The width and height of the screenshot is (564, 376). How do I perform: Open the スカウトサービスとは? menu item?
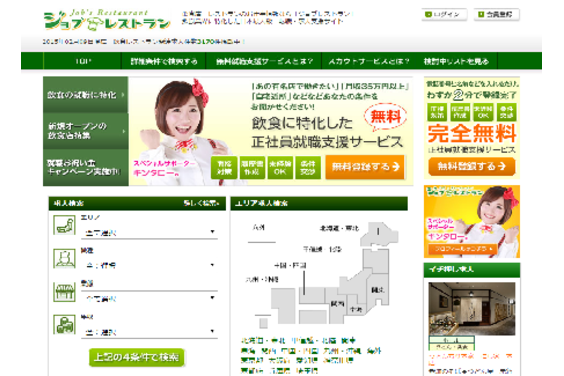(368, 61)
